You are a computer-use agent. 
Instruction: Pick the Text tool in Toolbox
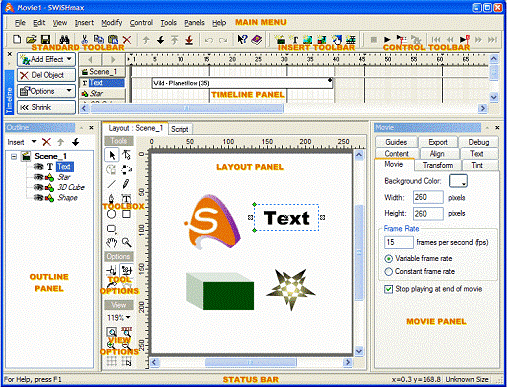click(x=126, y=199)
